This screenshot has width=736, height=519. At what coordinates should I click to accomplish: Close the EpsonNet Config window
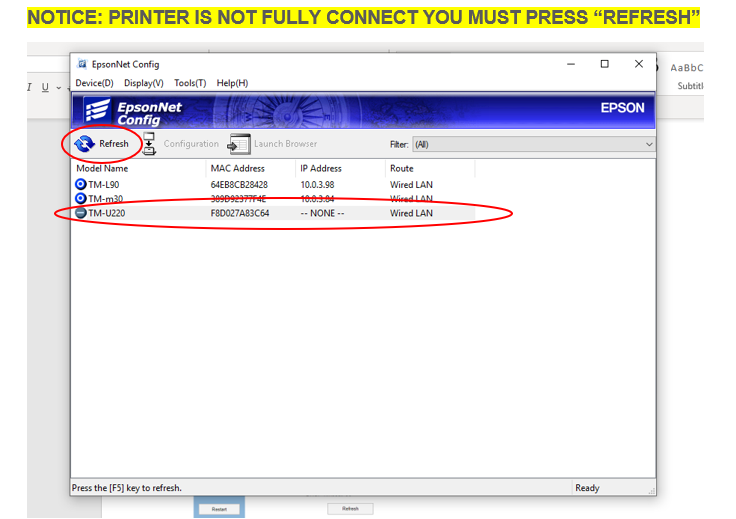[x=639, y=64]
